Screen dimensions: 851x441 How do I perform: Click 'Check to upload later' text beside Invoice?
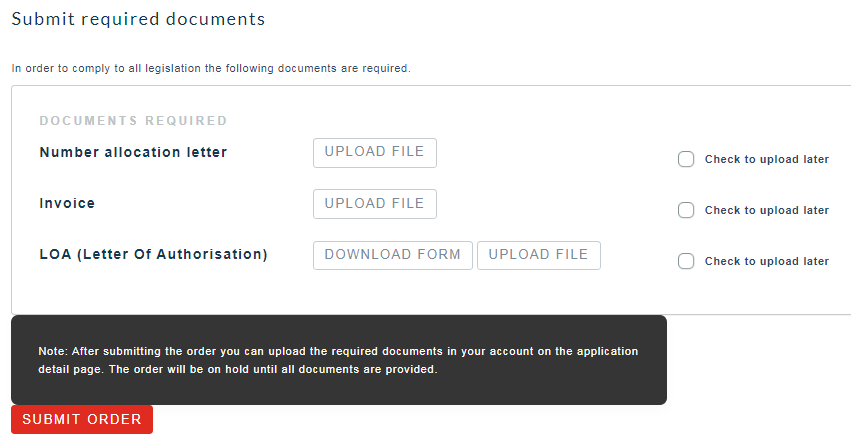pos(766,210)
